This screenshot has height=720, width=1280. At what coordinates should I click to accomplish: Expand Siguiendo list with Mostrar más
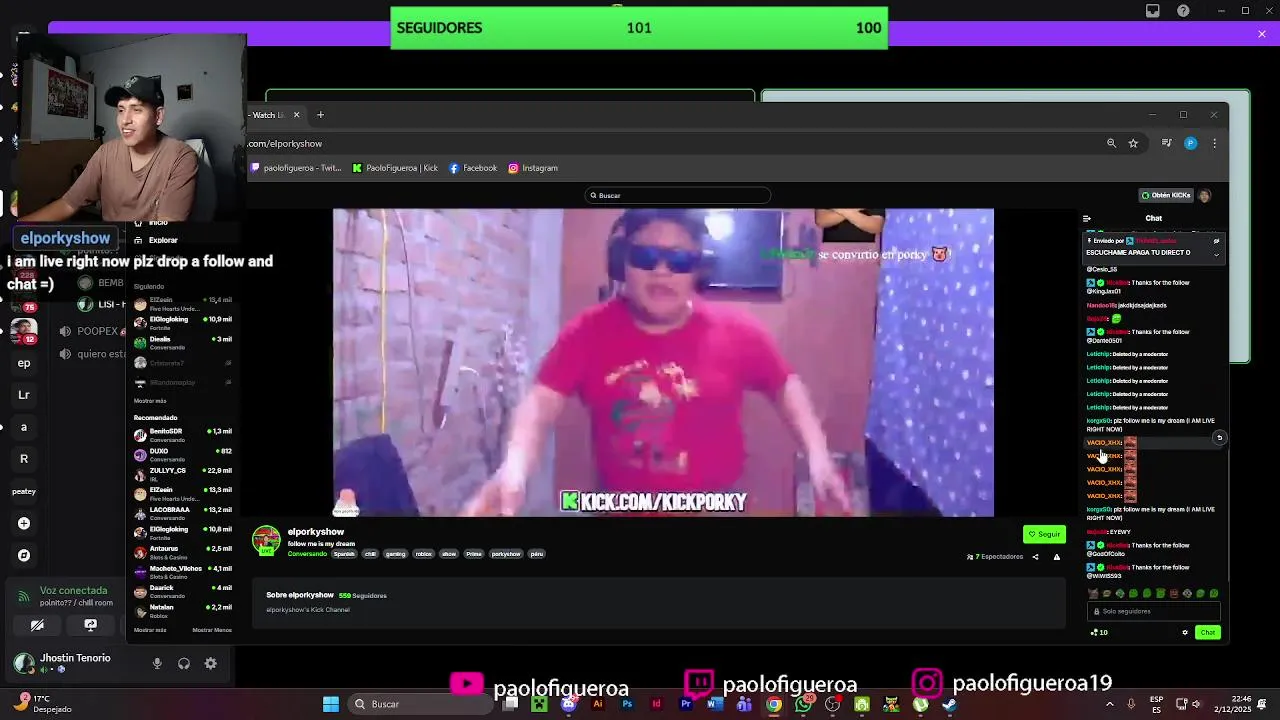tap(150, 401)
